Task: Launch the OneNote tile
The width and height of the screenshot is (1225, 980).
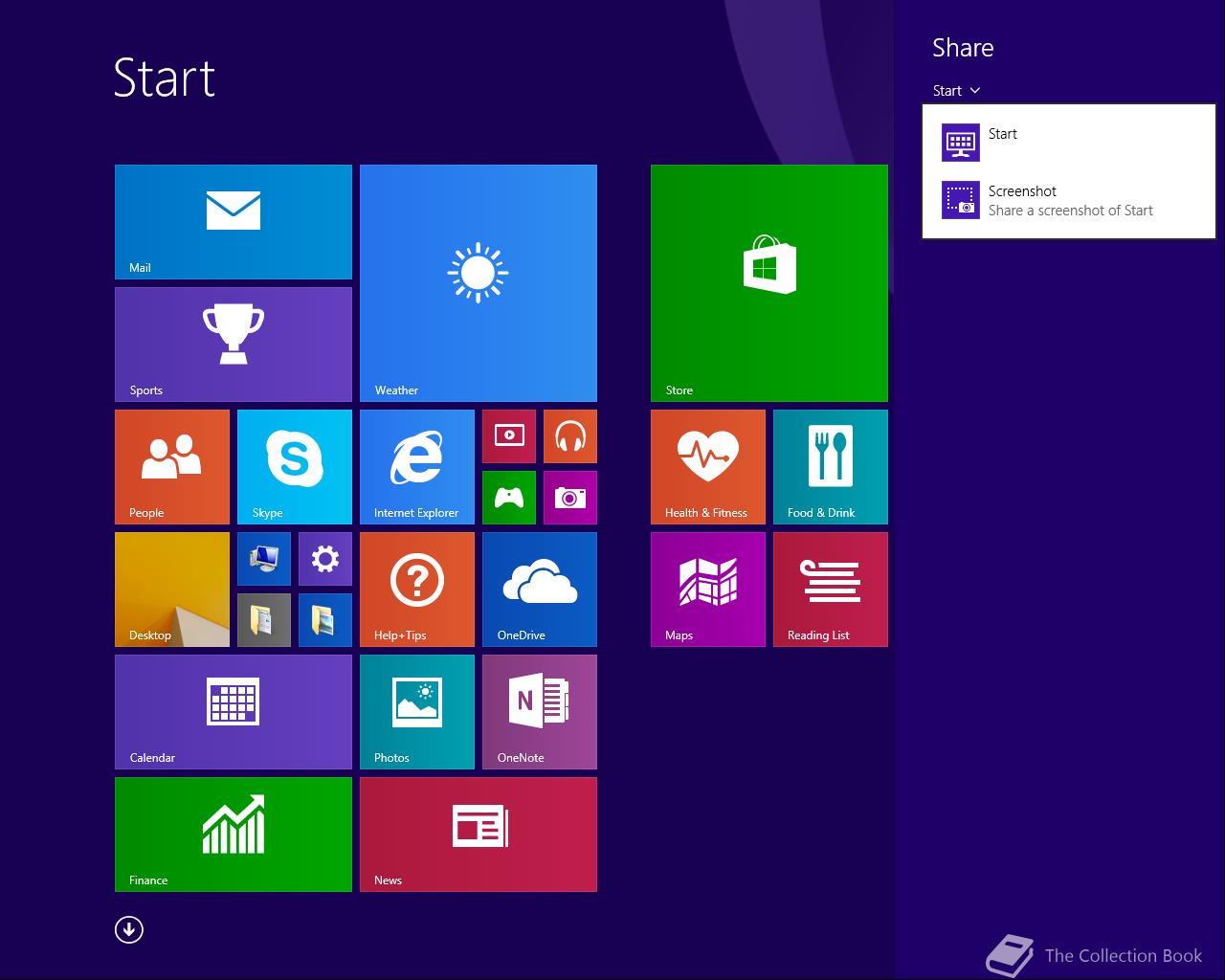Action: 540,712
